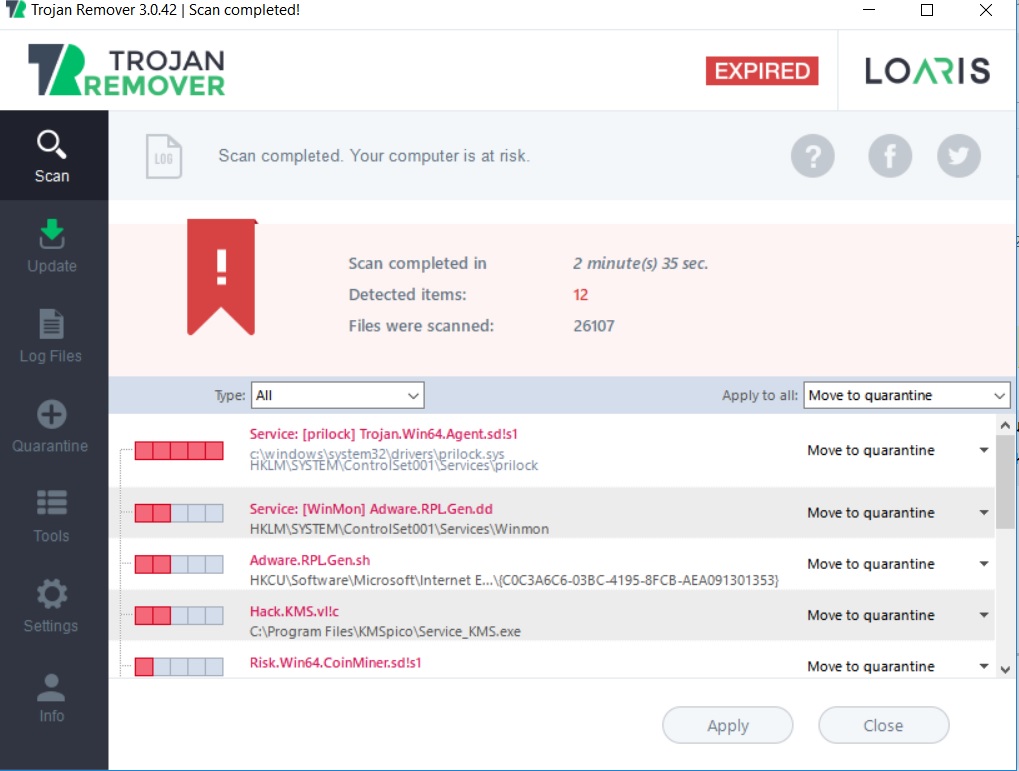Screen dimensions: 1019x771
Task: Click the 'Your computer is at risk' message
Action: 439,156
